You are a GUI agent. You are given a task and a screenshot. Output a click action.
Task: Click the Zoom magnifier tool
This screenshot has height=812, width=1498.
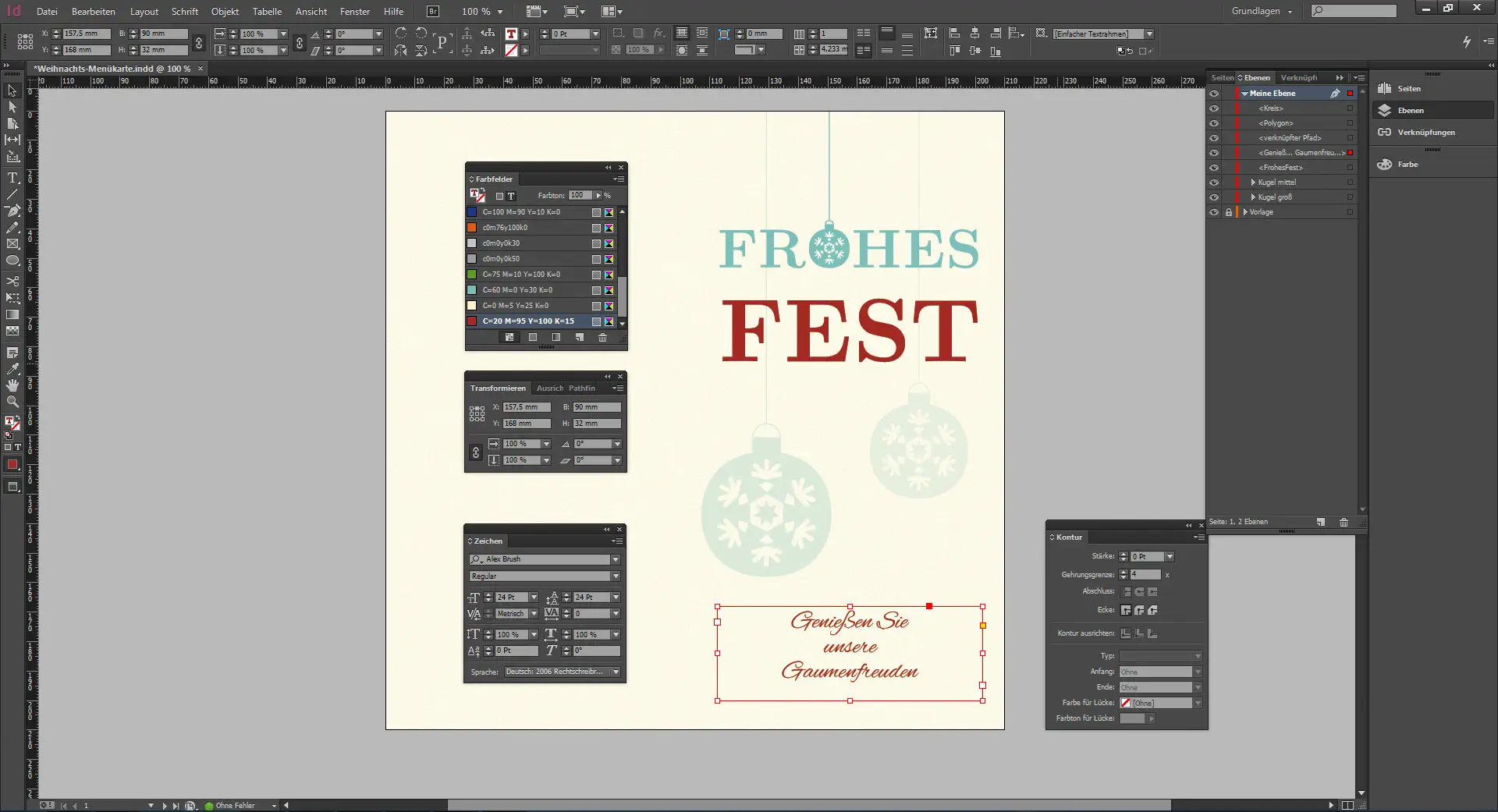(x=12, y=402)
